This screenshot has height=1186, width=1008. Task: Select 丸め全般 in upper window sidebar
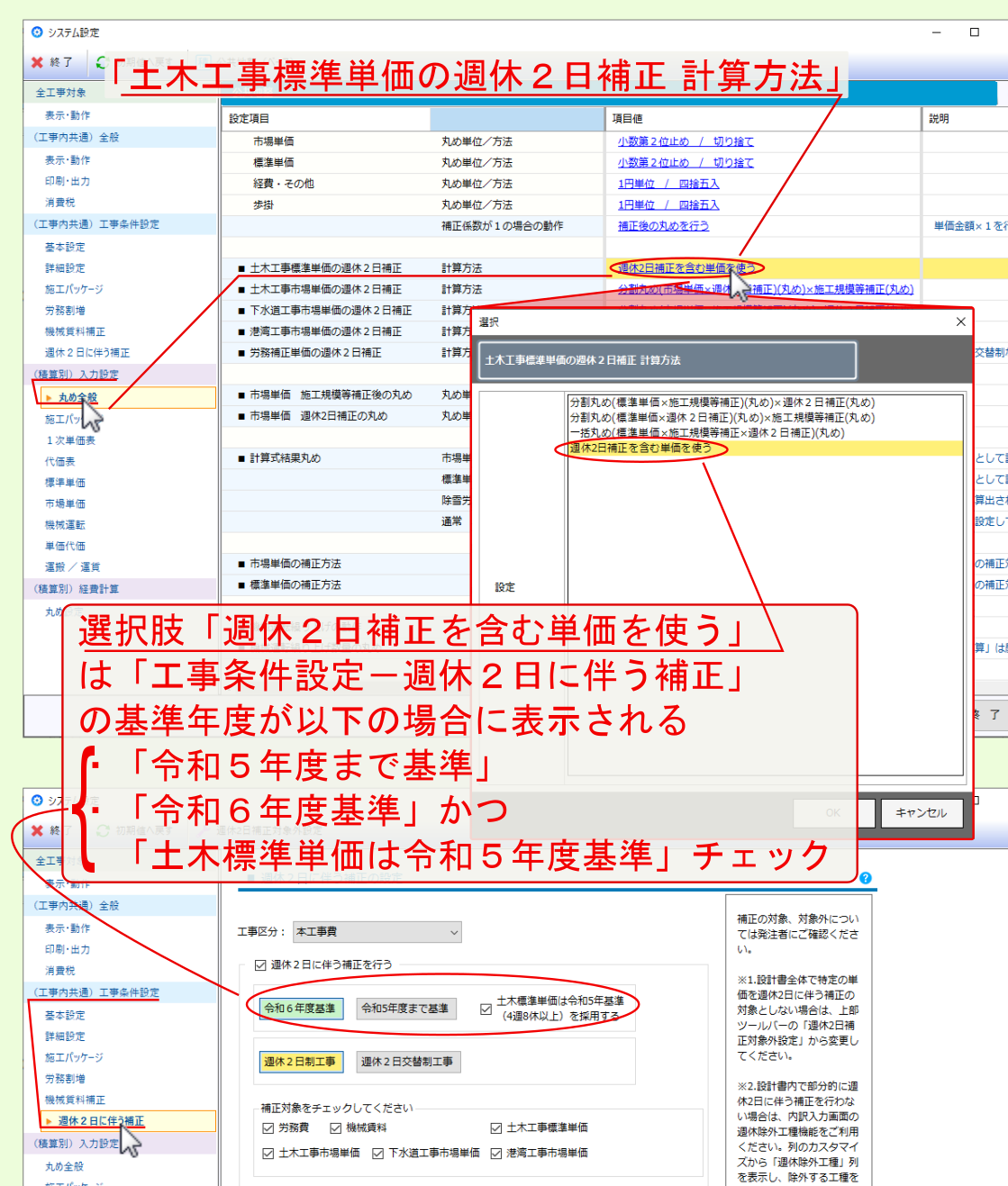point(77,397)
